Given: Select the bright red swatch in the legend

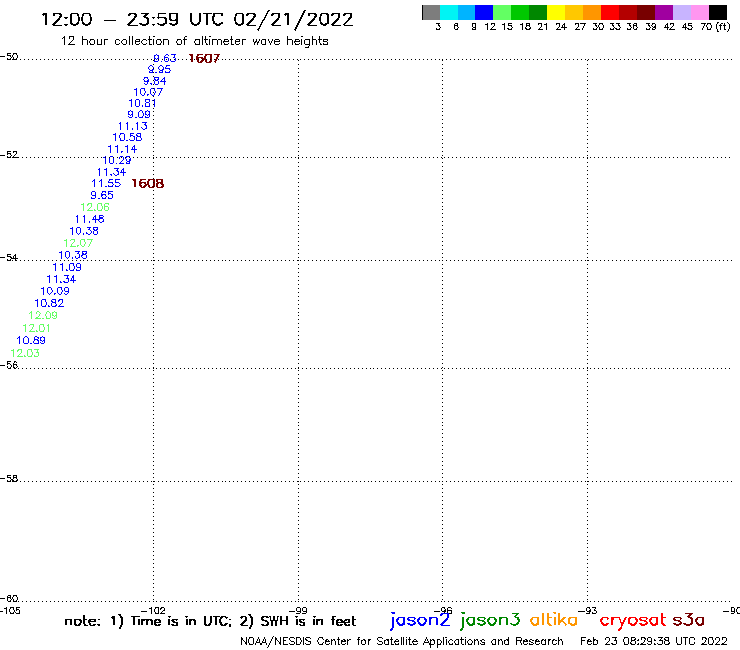Looking at the screenshot, I should click(x=610, y=12).
